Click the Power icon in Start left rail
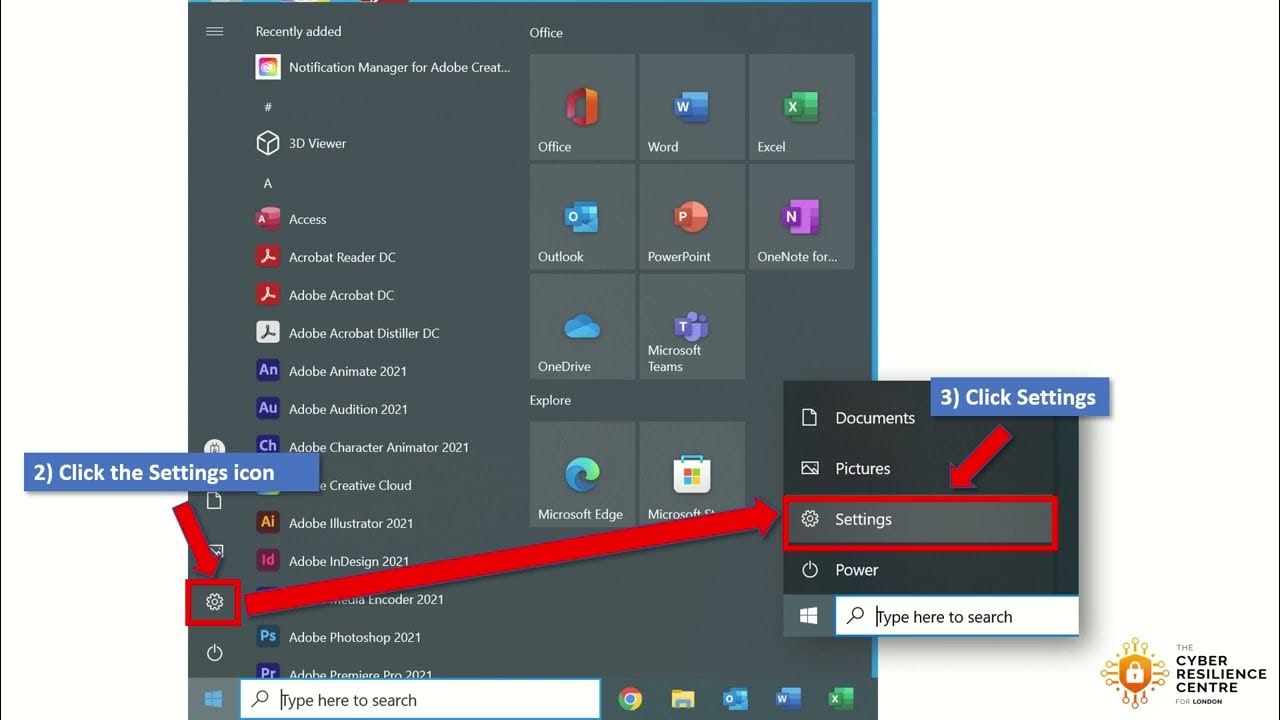The height and width of the screenshot is (720, 1280). pos(214,653)
